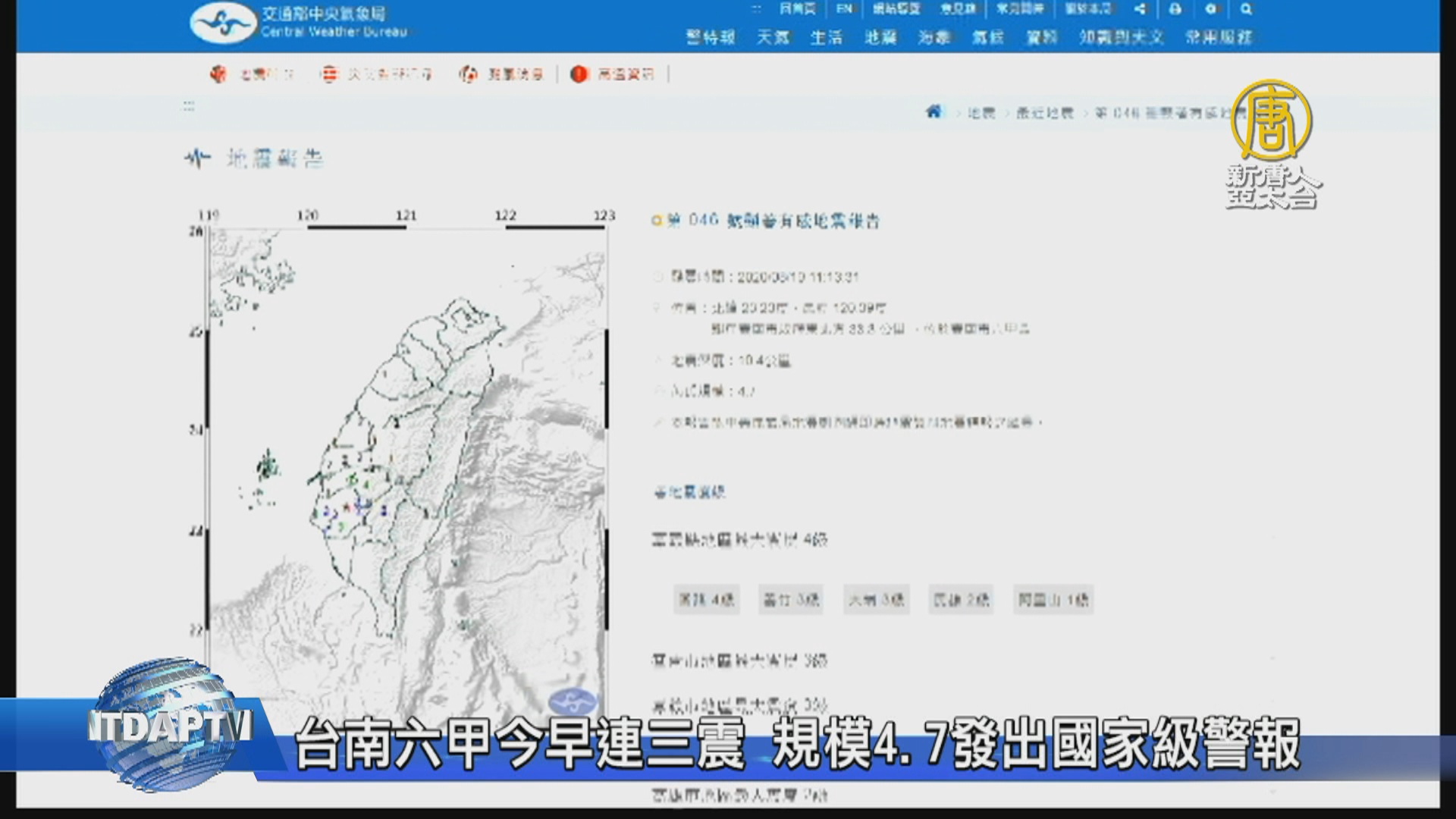This screenshot has width=1456, height=819.
Task: Click the 民雄 2級 station tag
Action: (x=961, y=600)
